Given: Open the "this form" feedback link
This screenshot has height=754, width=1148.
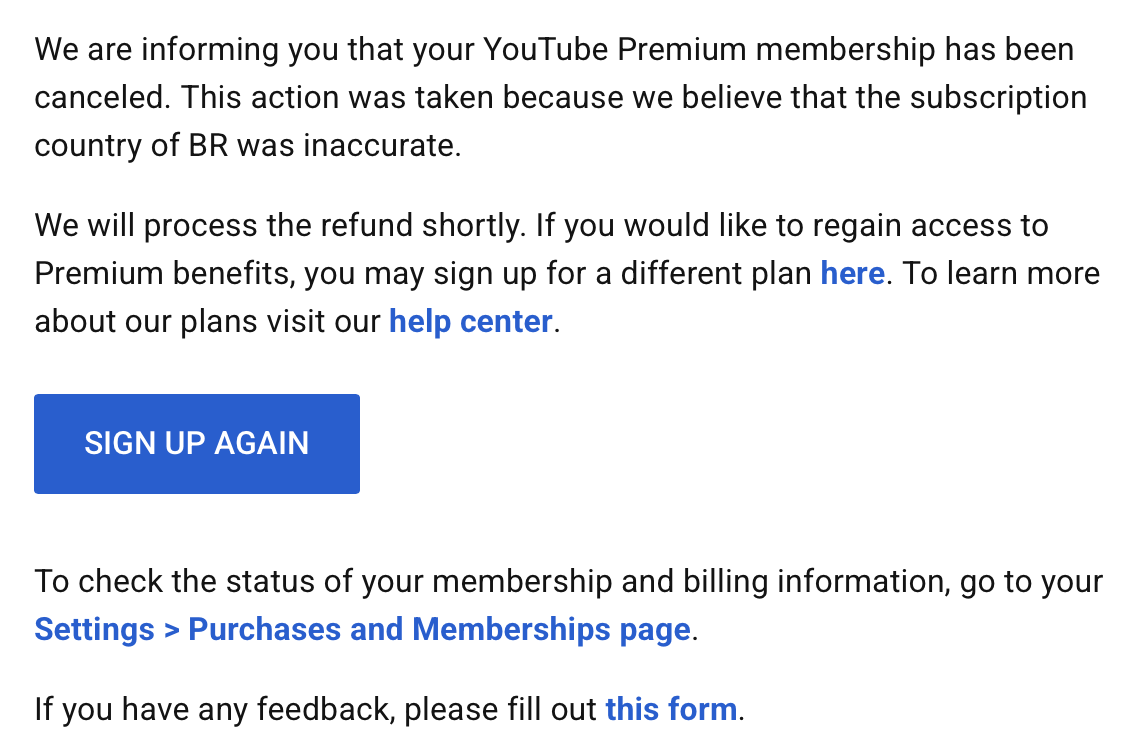Looking at the screenshot, I should 671,710.
